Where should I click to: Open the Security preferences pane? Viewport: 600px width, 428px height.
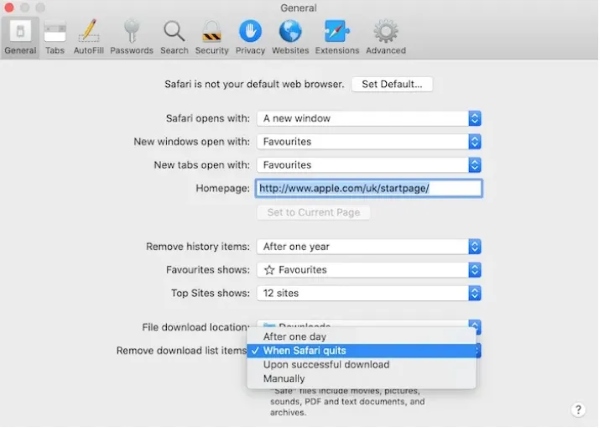211,37
